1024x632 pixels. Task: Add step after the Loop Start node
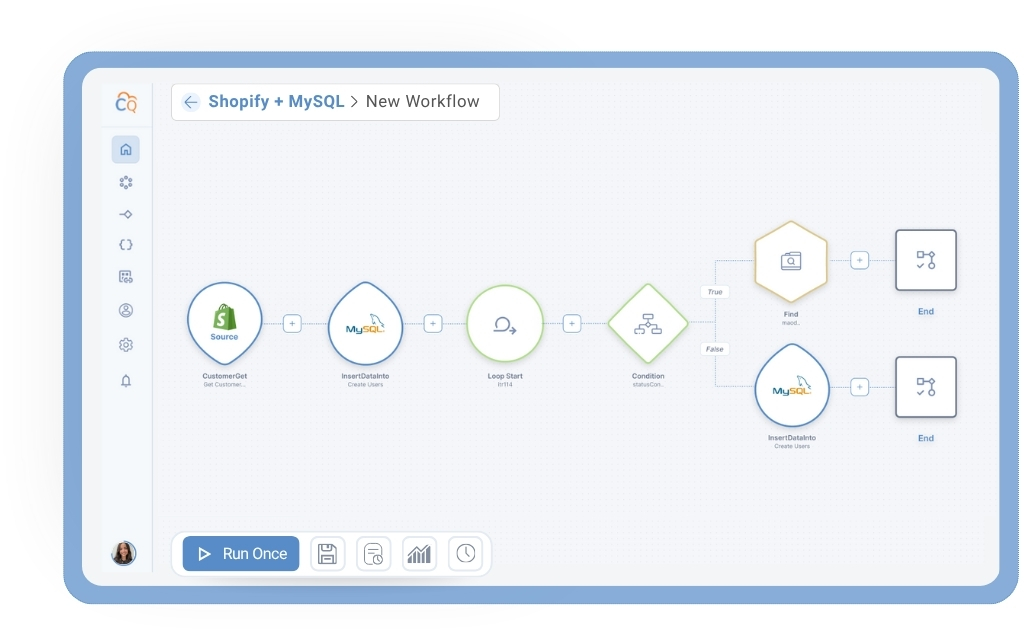click(x=572, y=323)
